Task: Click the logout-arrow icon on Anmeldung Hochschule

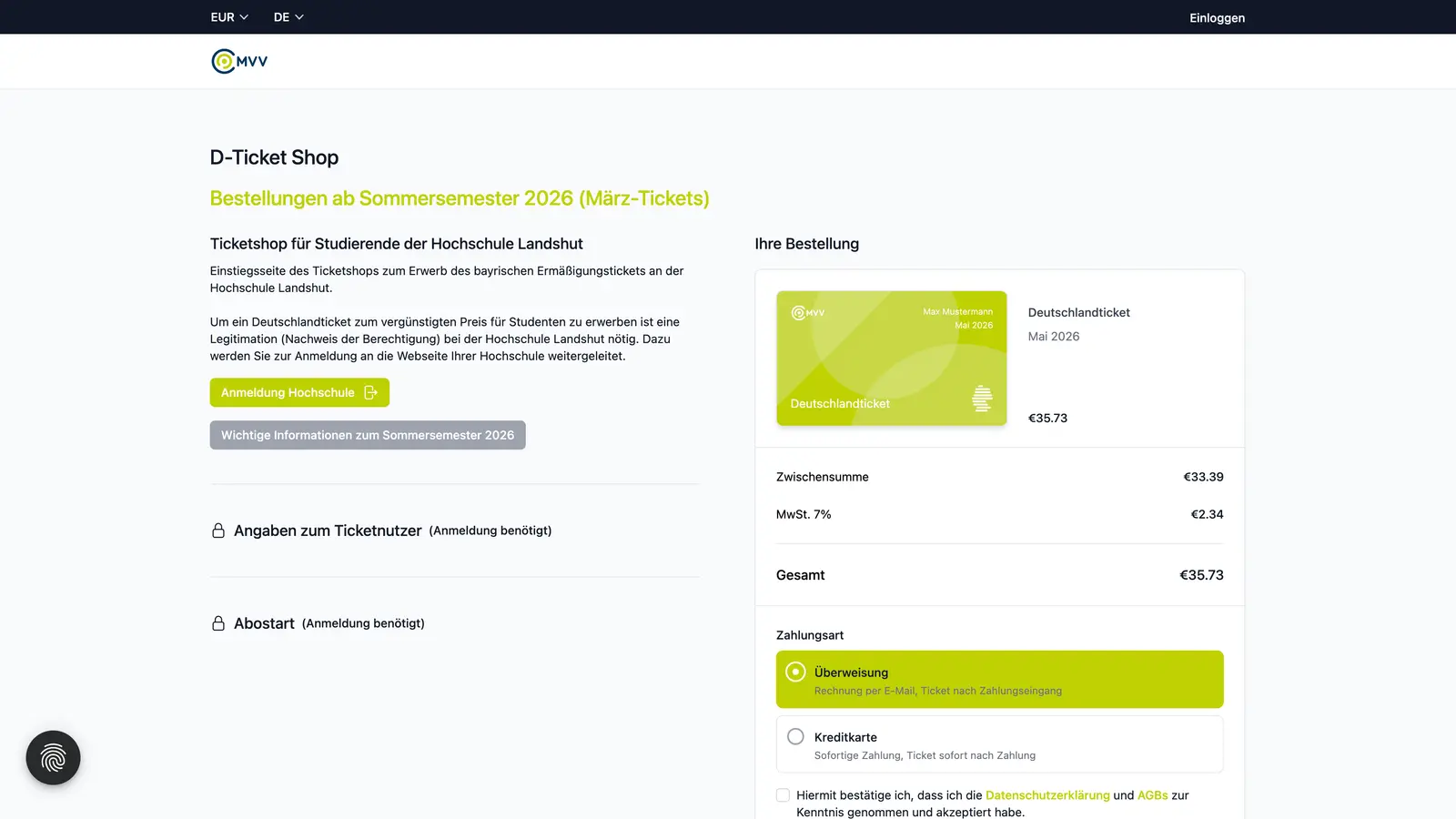Action: pos(370,392)
